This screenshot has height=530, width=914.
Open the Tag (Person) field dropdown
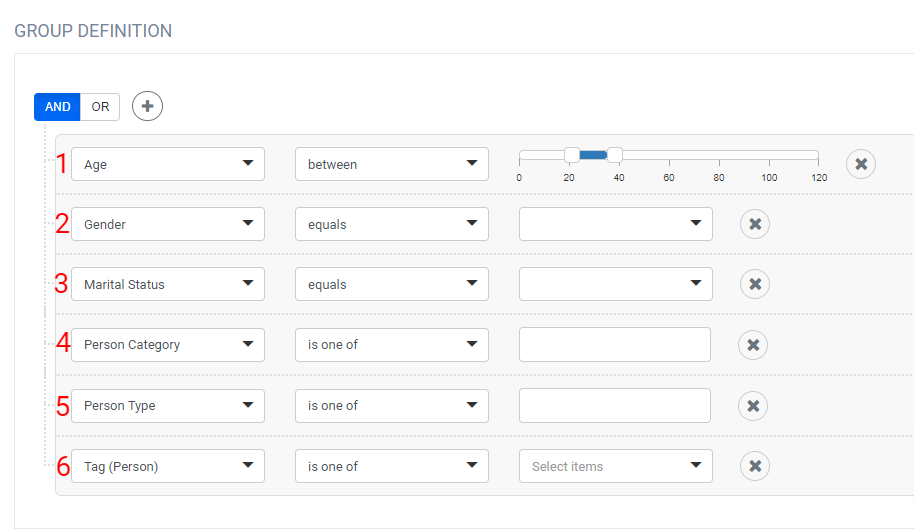coord(168,466)
